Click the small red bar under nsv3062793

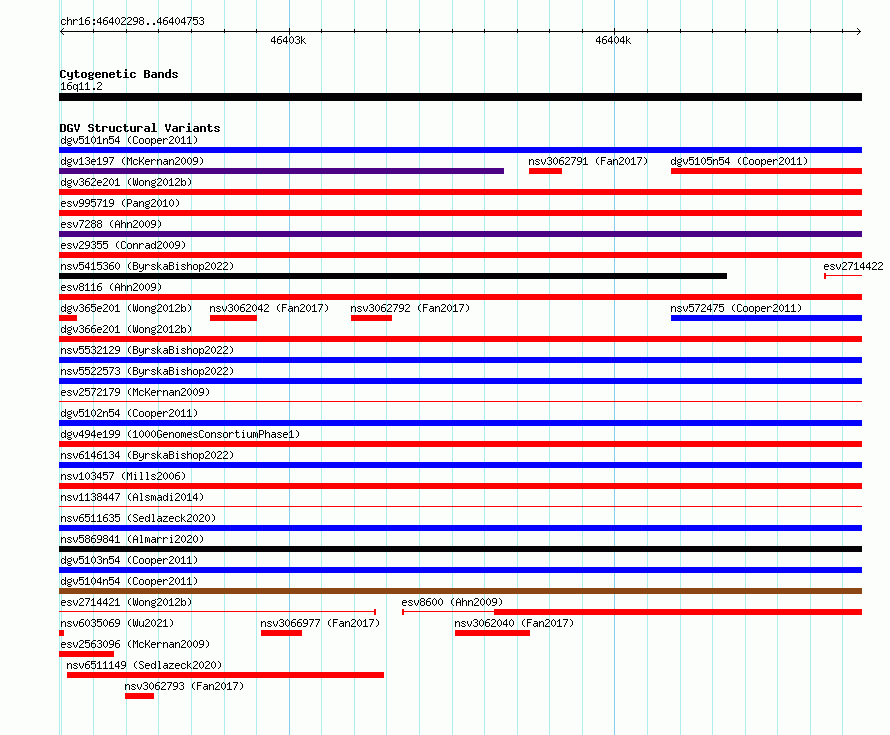(140, 696)
